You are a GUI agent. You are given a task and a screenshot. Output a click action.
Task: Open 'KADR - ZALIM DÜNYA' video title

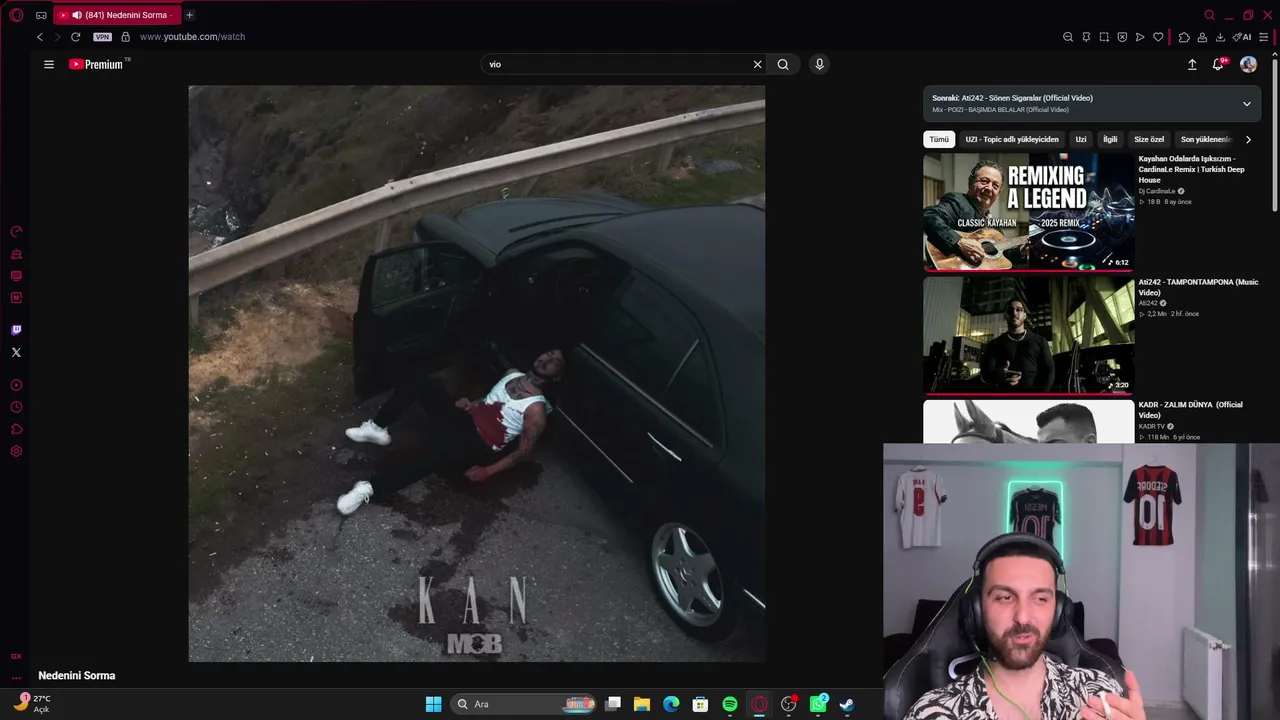1190,410
